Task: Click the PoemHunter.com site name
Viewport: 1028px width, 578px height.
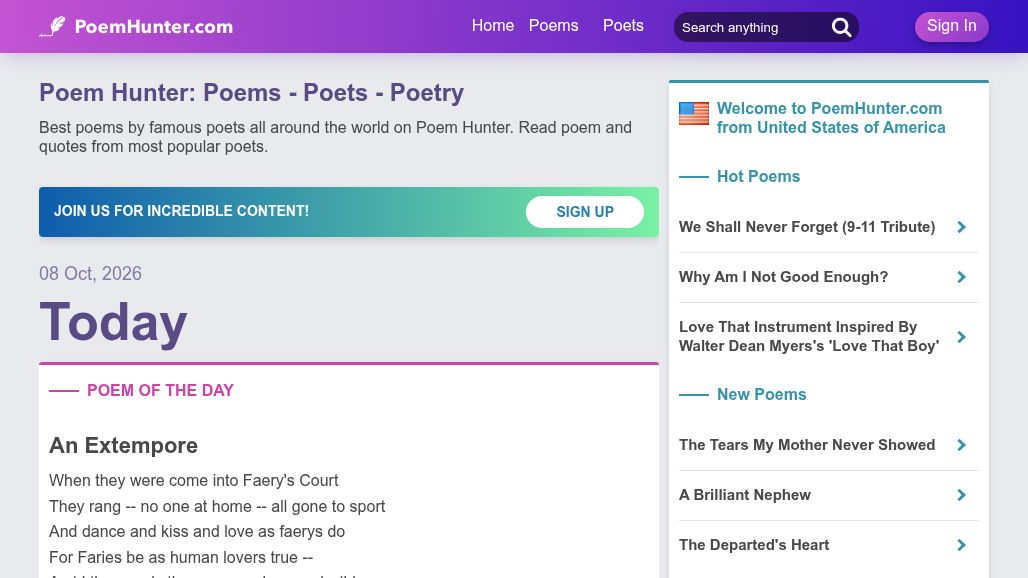Action: click(x=154, y=27)
